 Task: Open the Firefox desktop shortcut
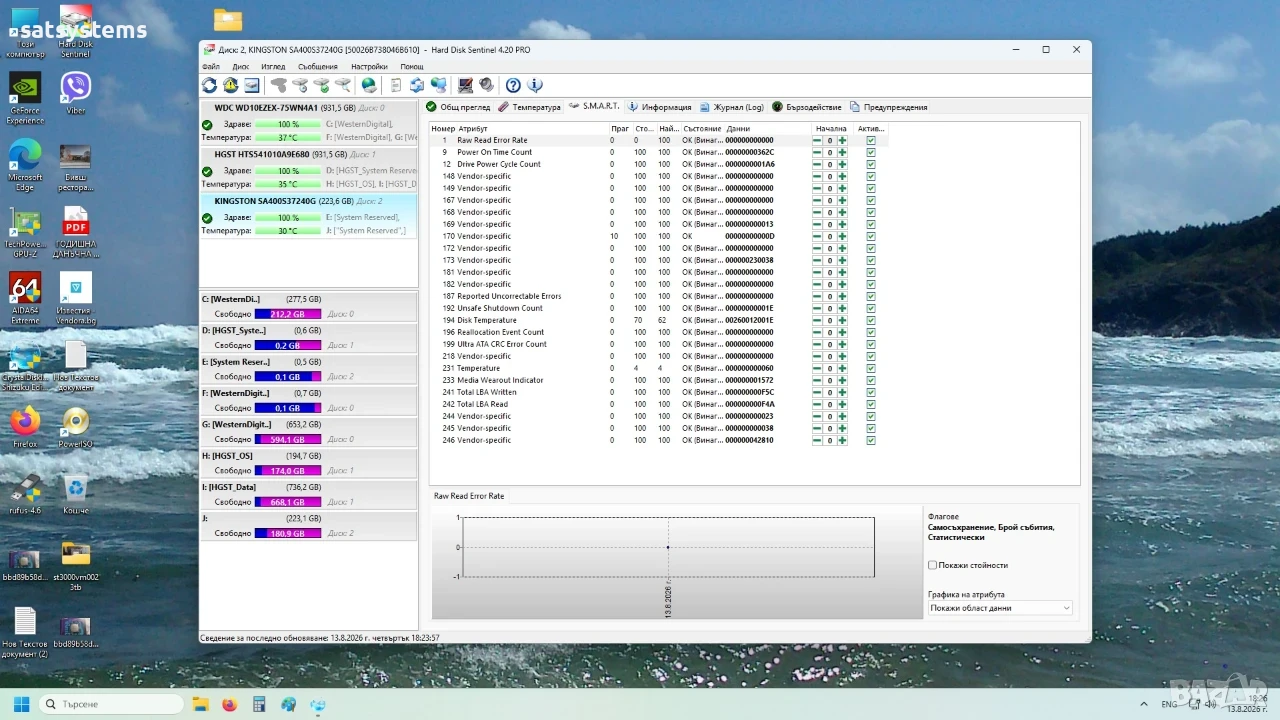(25, 428)
